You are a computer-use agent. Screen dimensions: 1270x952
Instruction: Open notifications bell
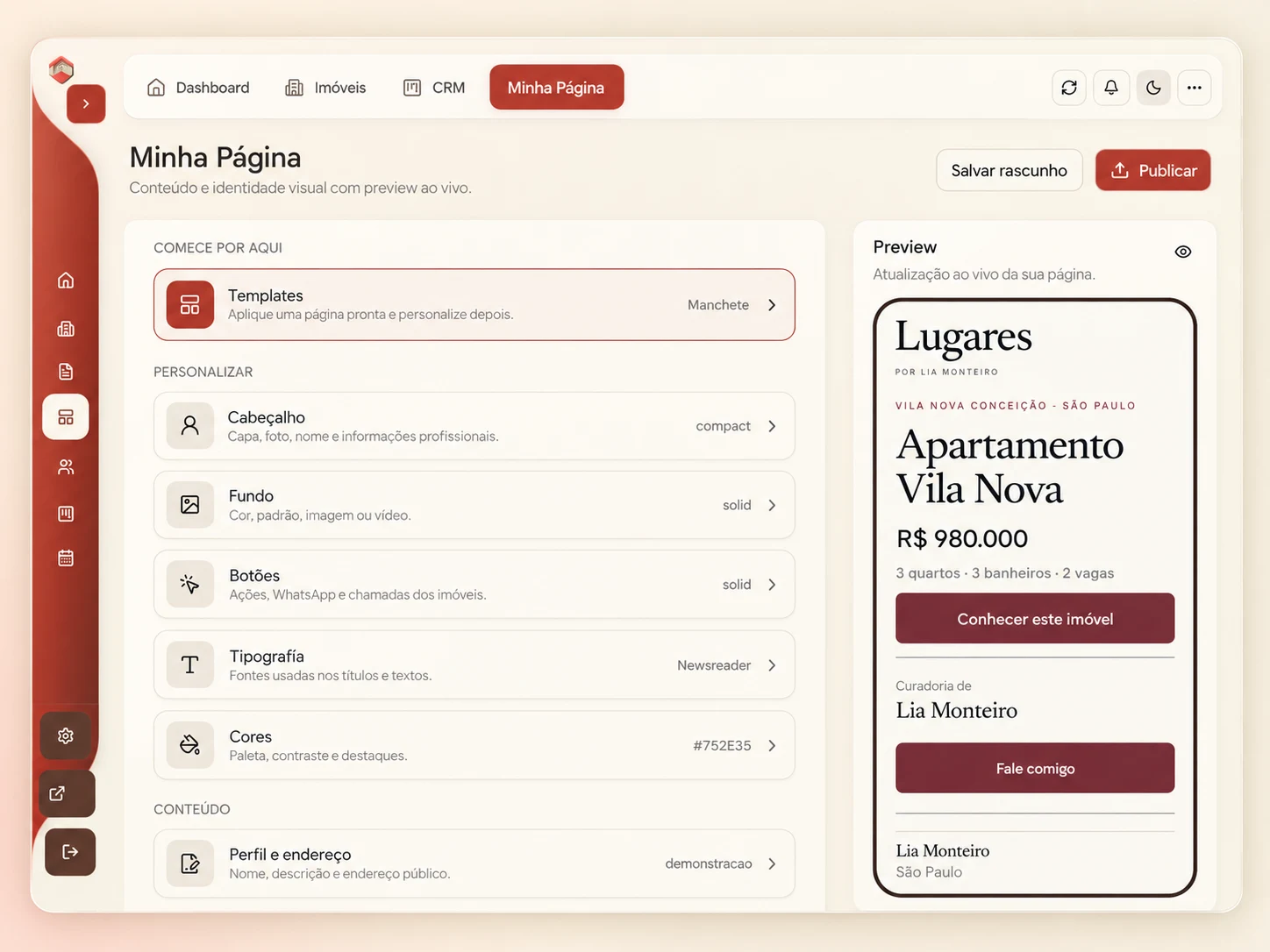[x=1111, y=88]
